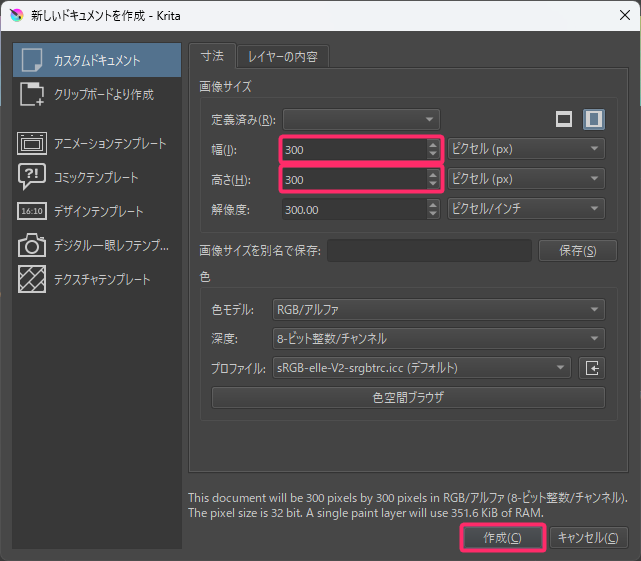
Task: Click the 保存(S) button
Action: [578, 251]
